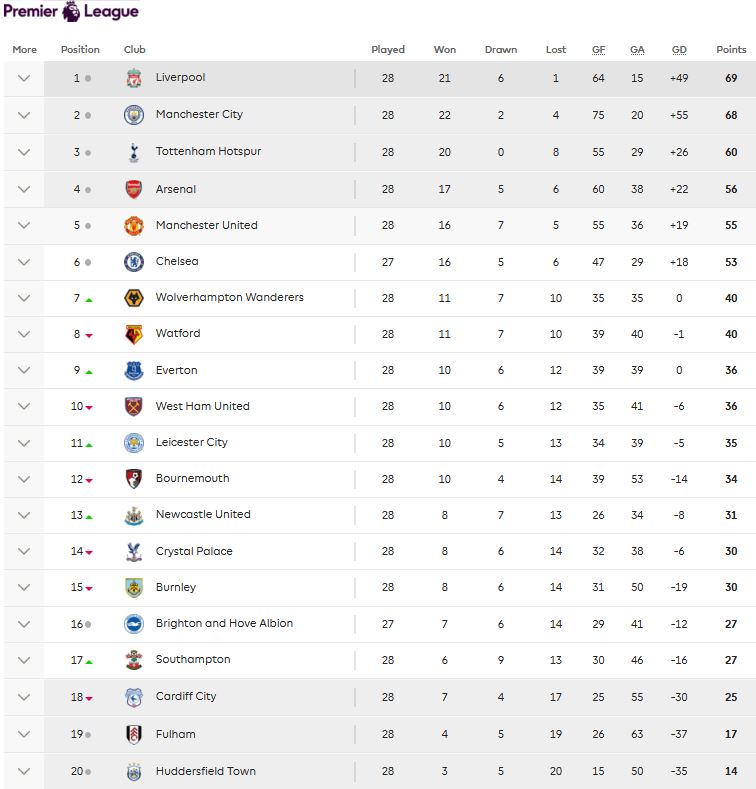Click the Brighton and Hove Albion badge
This screenshot has height=789, width=756.
click(x=134, y=624)
